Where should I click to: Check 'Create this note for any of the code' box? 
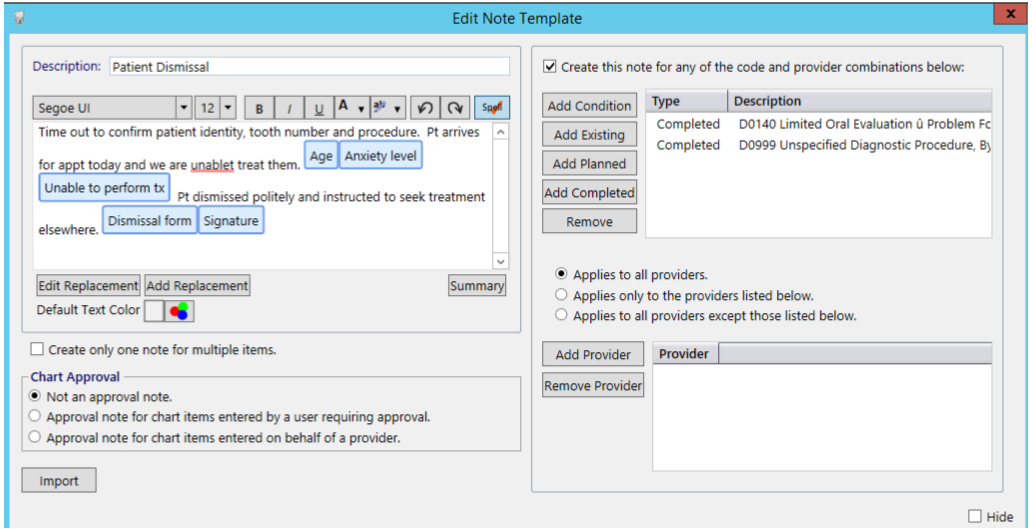550,66
